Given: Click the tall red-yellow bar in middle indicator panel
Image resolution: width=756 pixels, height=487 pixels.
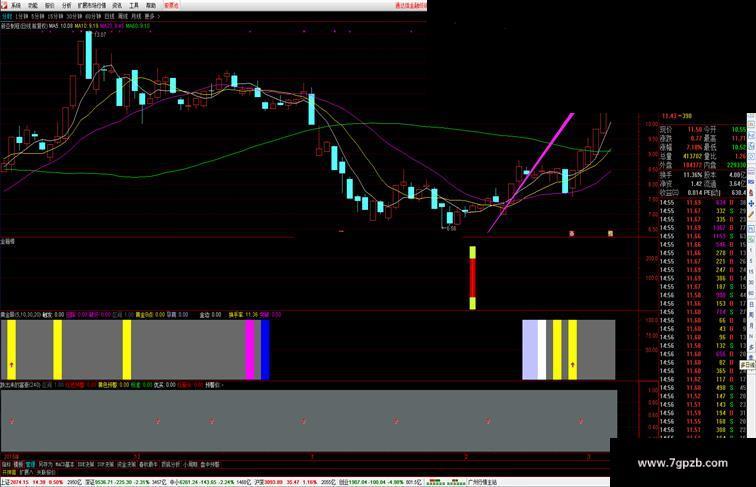Looking at the screenshot, I should [x=472, y=278].
